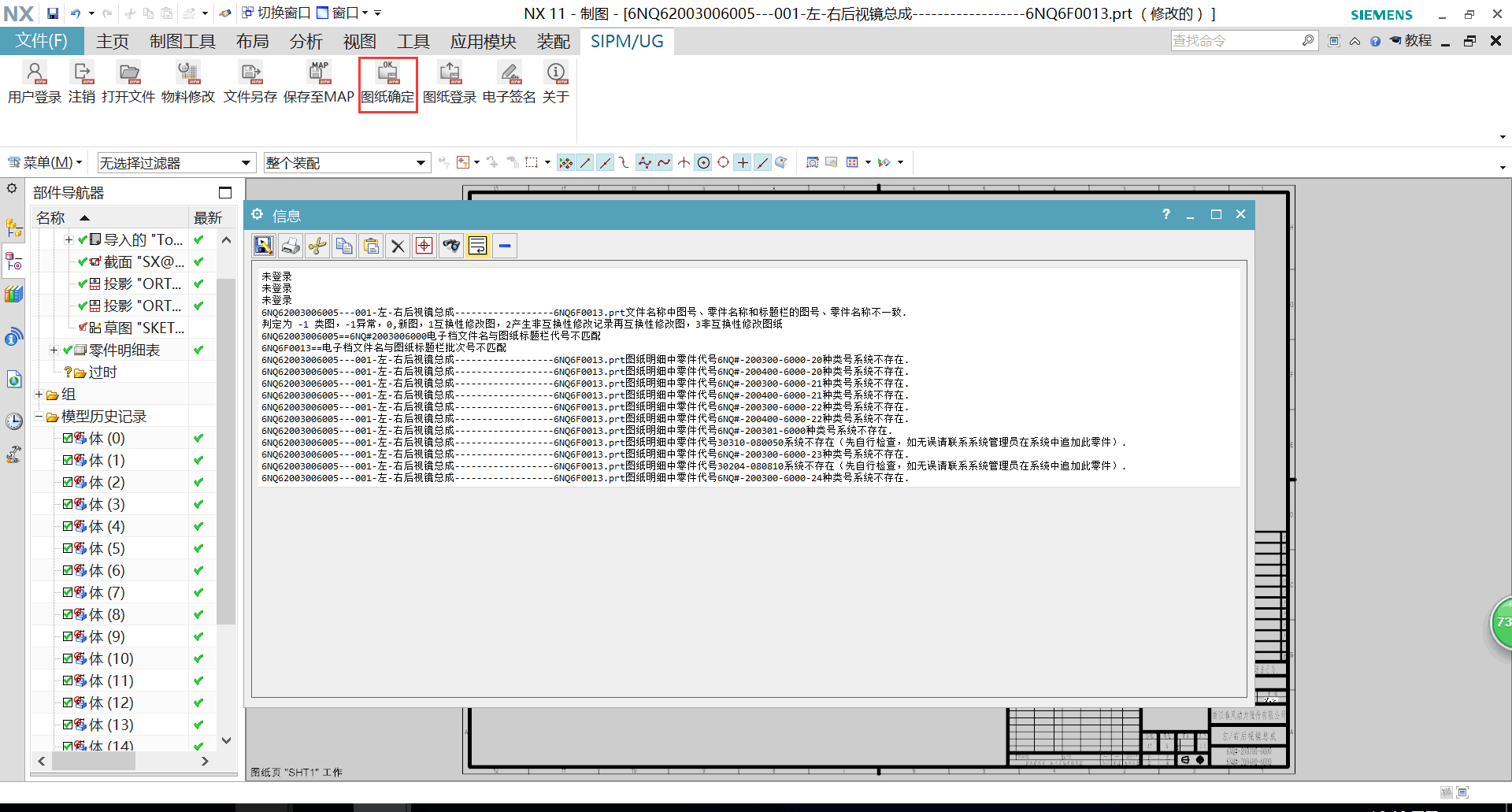The width and height of the screenshot is (1512, 812).
Task: Switch to the 制图工具 ribbon tab
Action: (x=182, y=42)
